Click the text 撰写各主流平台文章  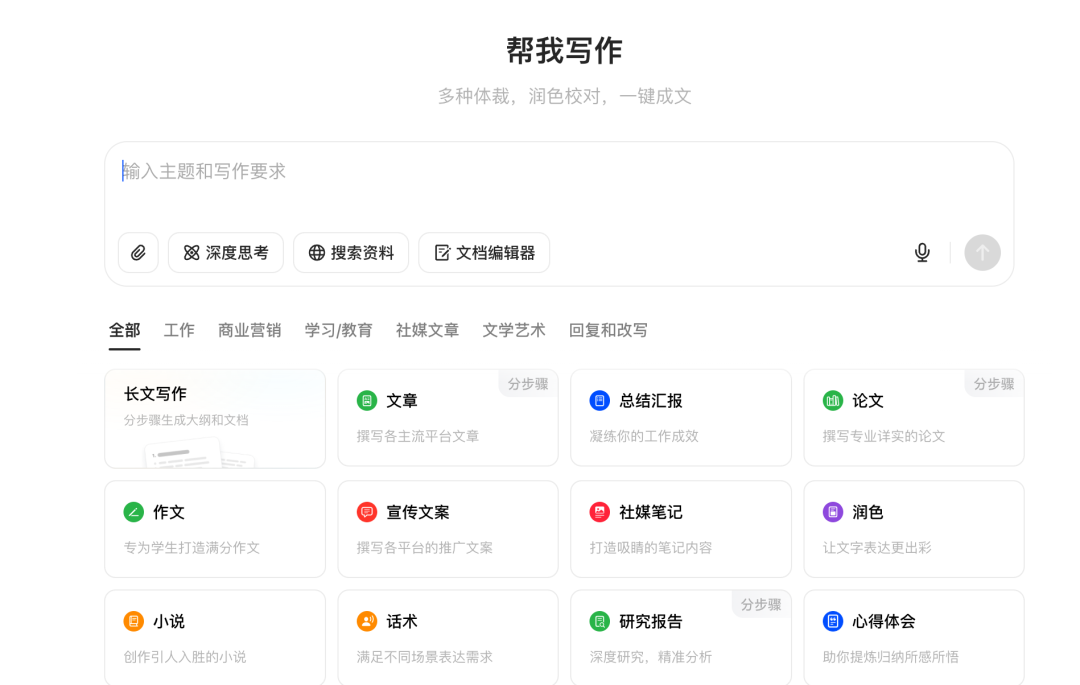tap(418, 436)
